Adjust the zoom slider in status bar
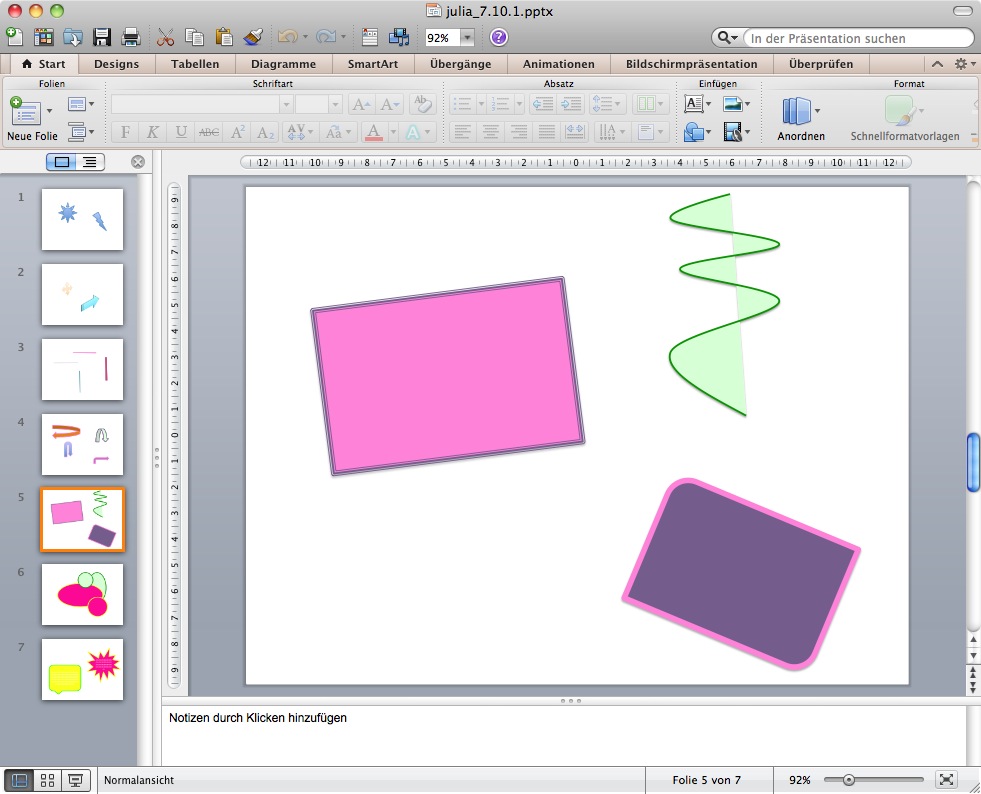The image size is (981, 794). (x=849, y=780)
